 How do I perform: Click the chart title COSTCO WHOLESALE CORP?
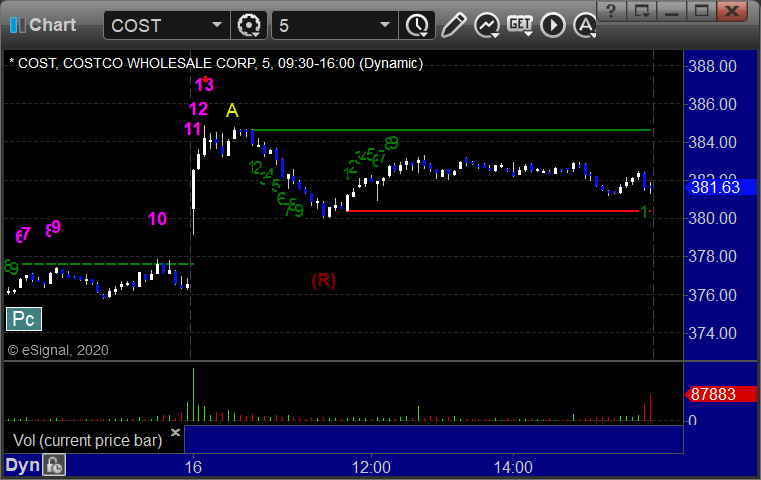click(159, 64)
